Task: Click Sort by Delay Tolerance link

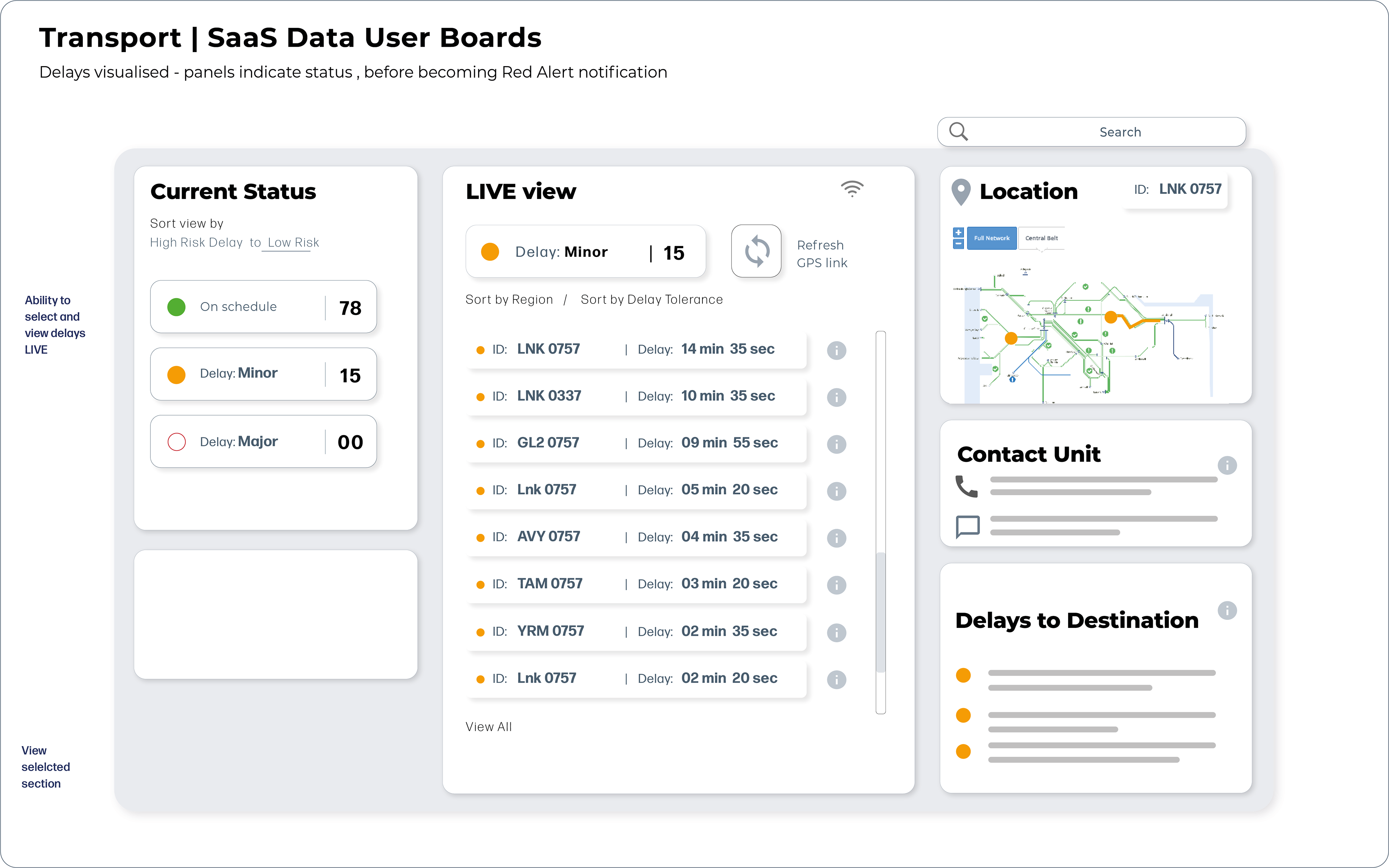Action: (651, 300)
